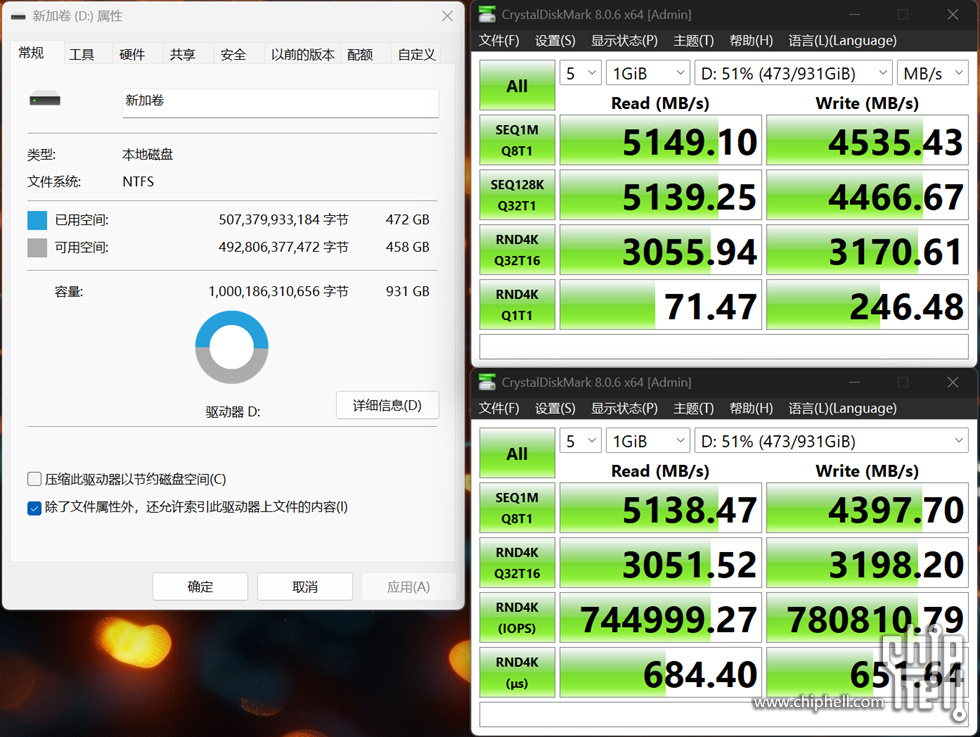Open 主题(T) menu in the lower CrystalDiskMark window

pos(694,408)
